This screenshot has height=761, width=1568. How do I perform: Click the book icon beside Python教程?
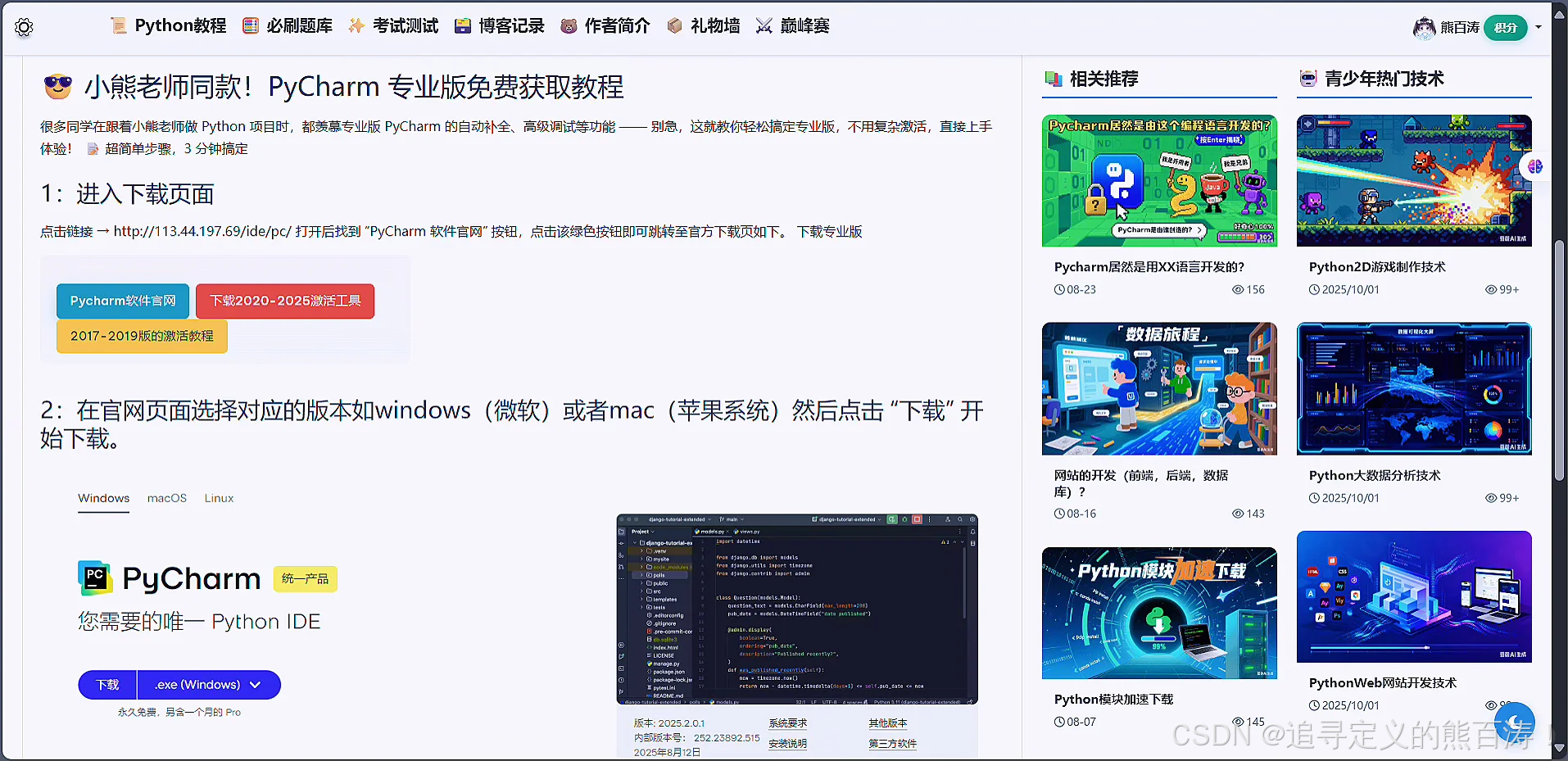pos(119,26)
